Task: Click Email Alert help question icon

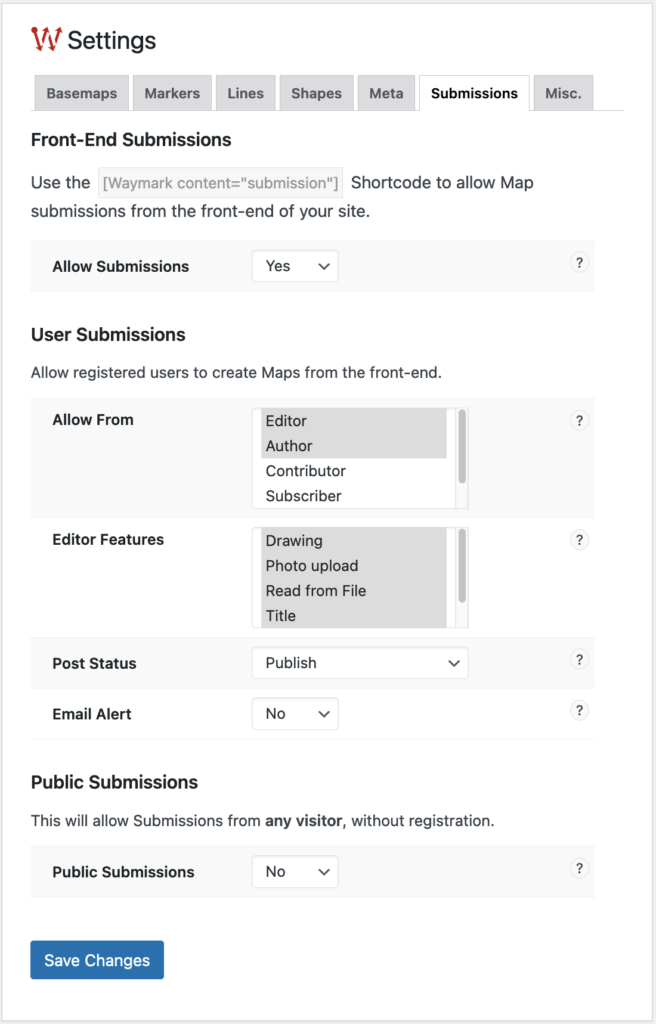Action: 579,711
